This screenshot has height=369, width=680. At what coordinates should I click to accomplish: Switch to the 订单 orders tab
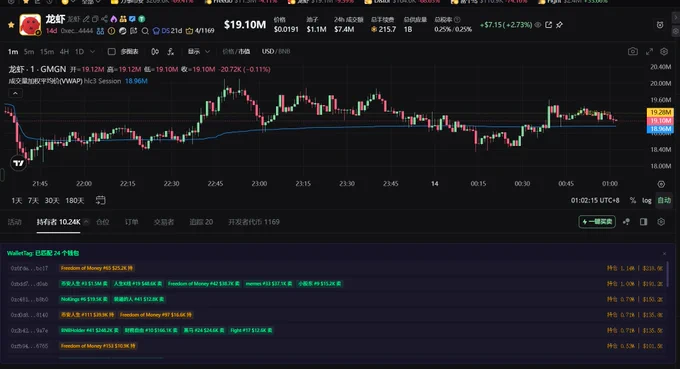pyautogui.click(x=131, y=222)
